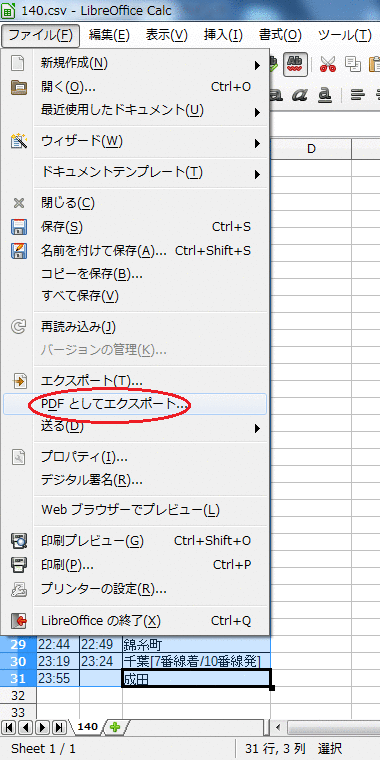Click the Reload icon in menu
Viewport: 380px width, 760px height.
click(x=18, y=327)
